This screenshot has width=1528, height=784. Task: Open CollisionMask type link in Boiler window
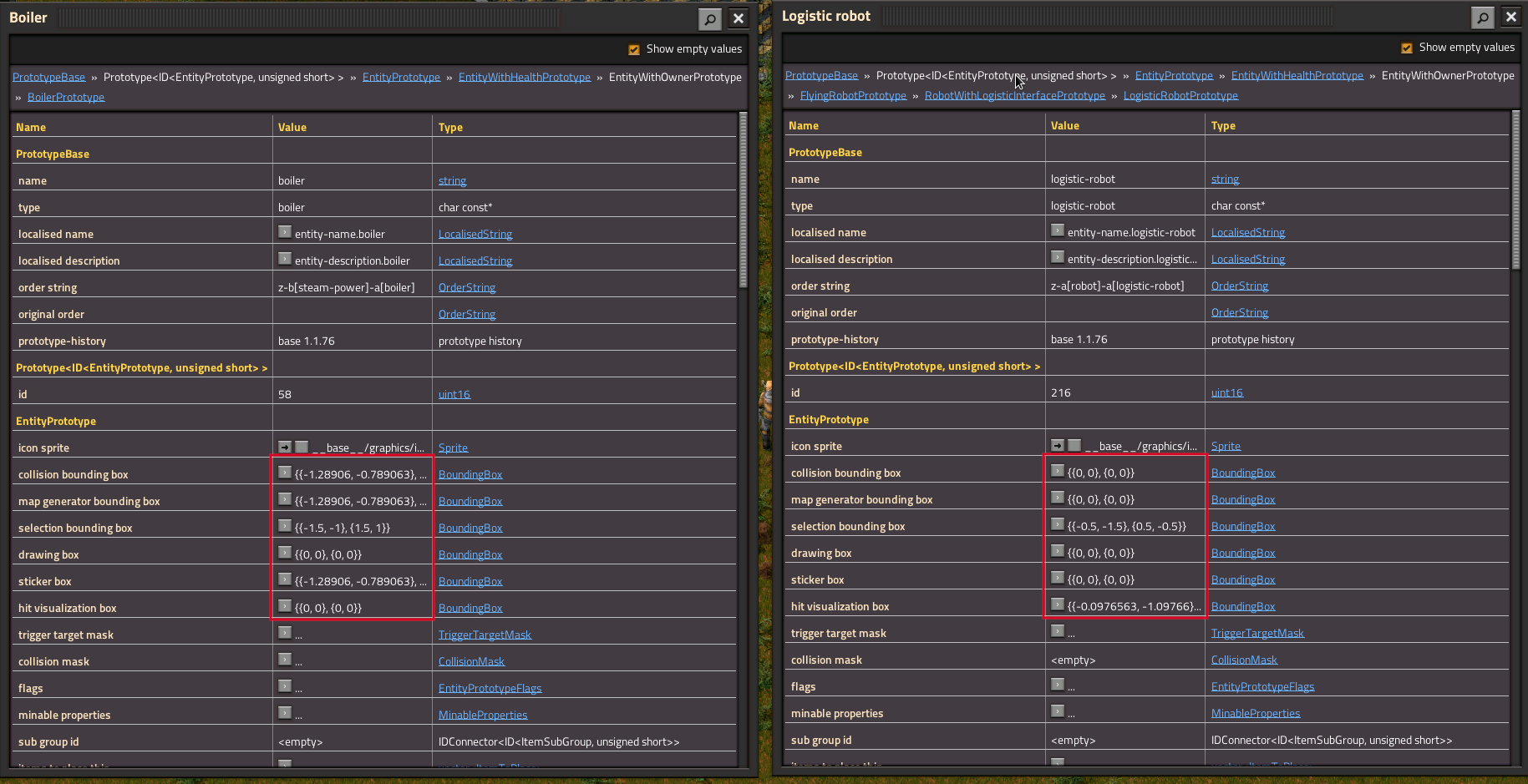471,661
